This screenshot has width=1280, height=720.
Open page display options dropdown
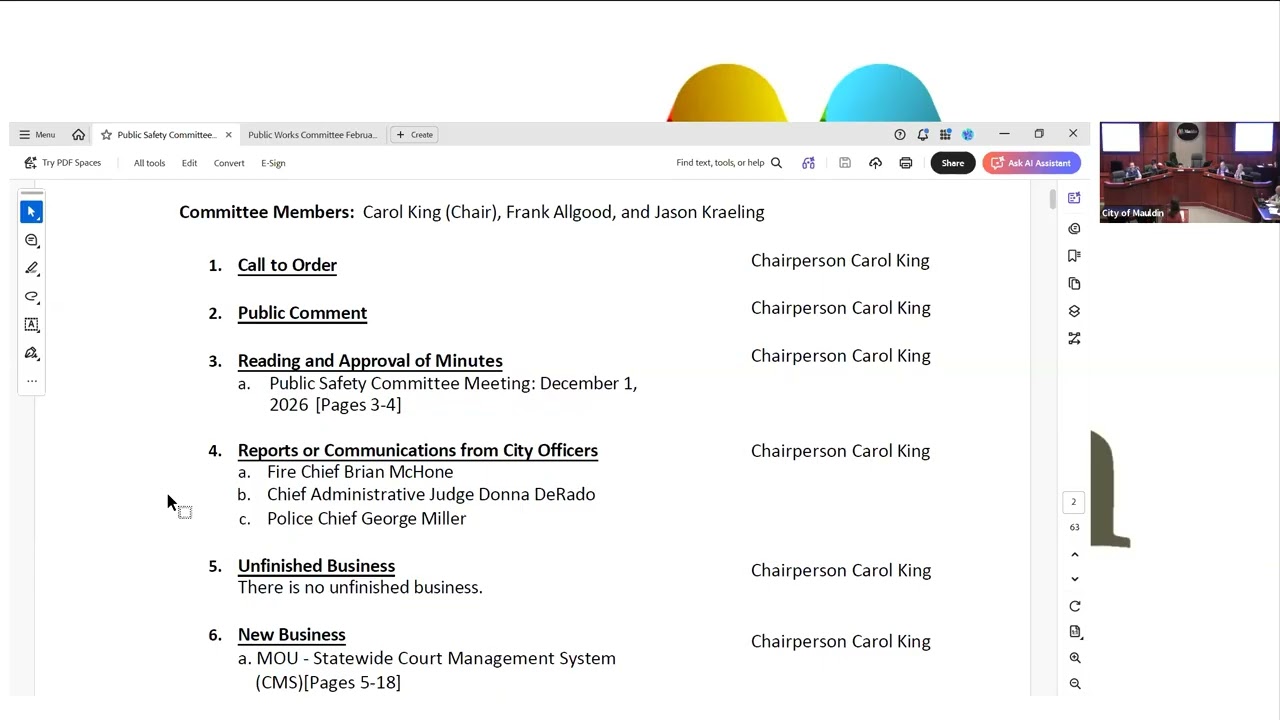click(x=1075, y=632)
